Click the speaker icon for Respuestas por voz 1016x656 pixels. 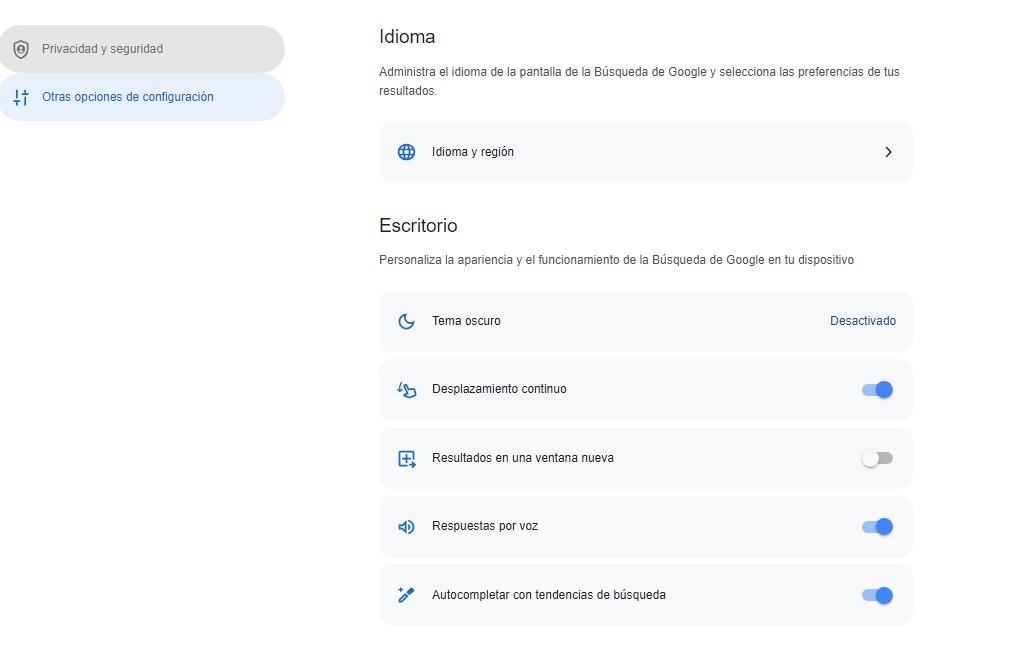[406, 526]
